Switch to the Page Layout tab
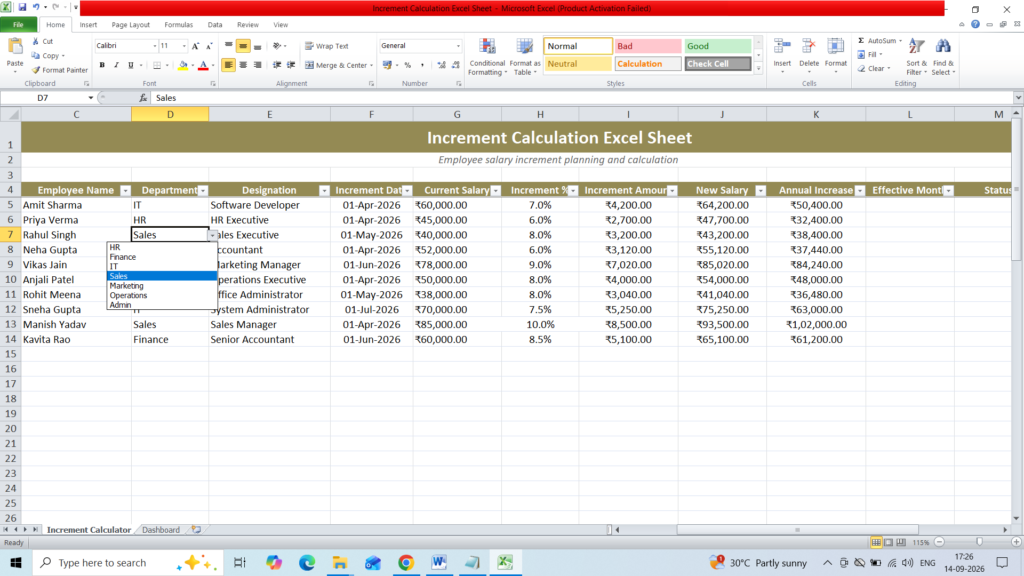Image resolution: width=1024 pixels, height=576 pixels. pyautogui.click(x=131, y=25)
